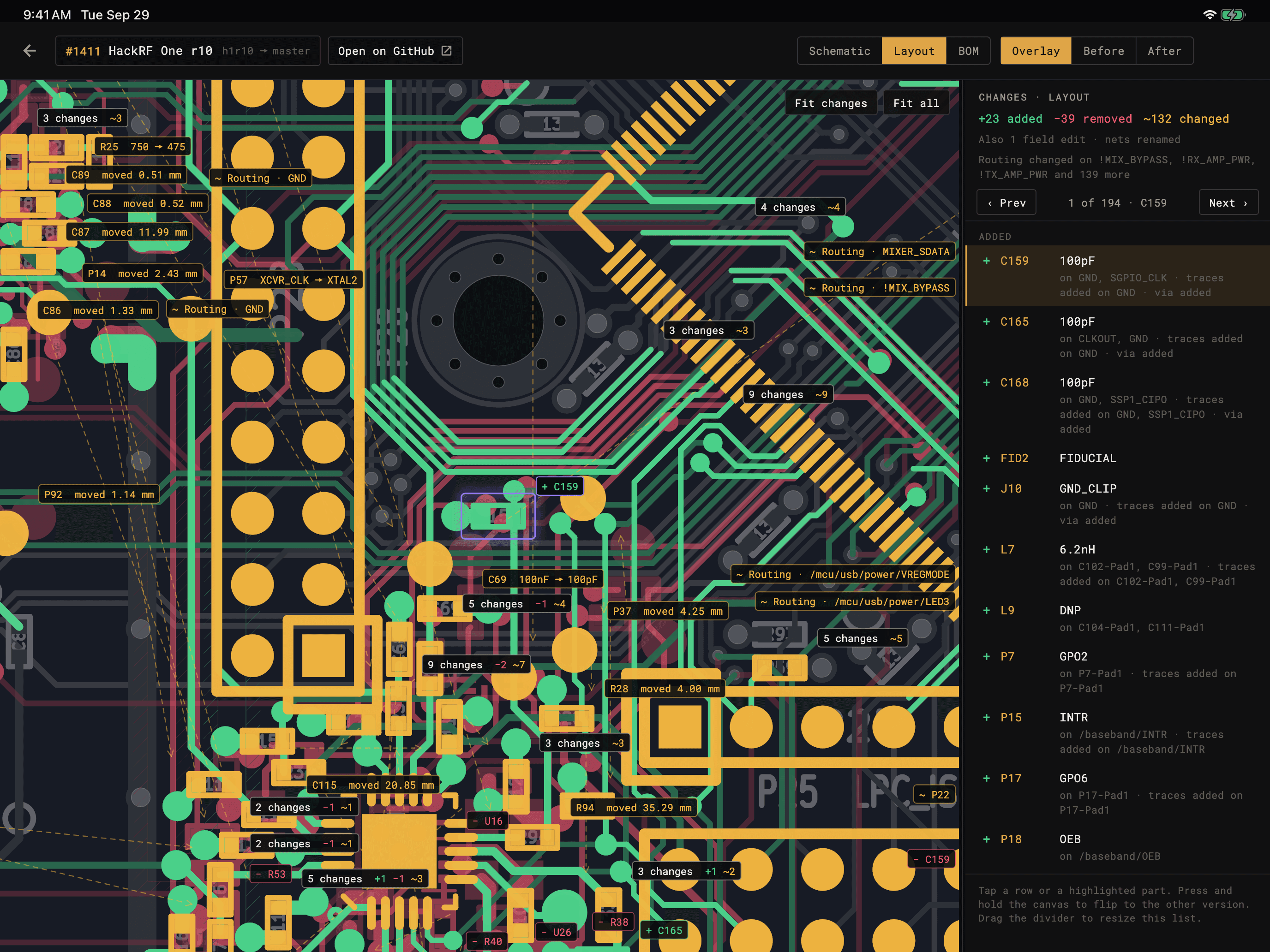
Task: Expand the 9 changes -2 ~7 cluster
Action: [x=476, y=665]
